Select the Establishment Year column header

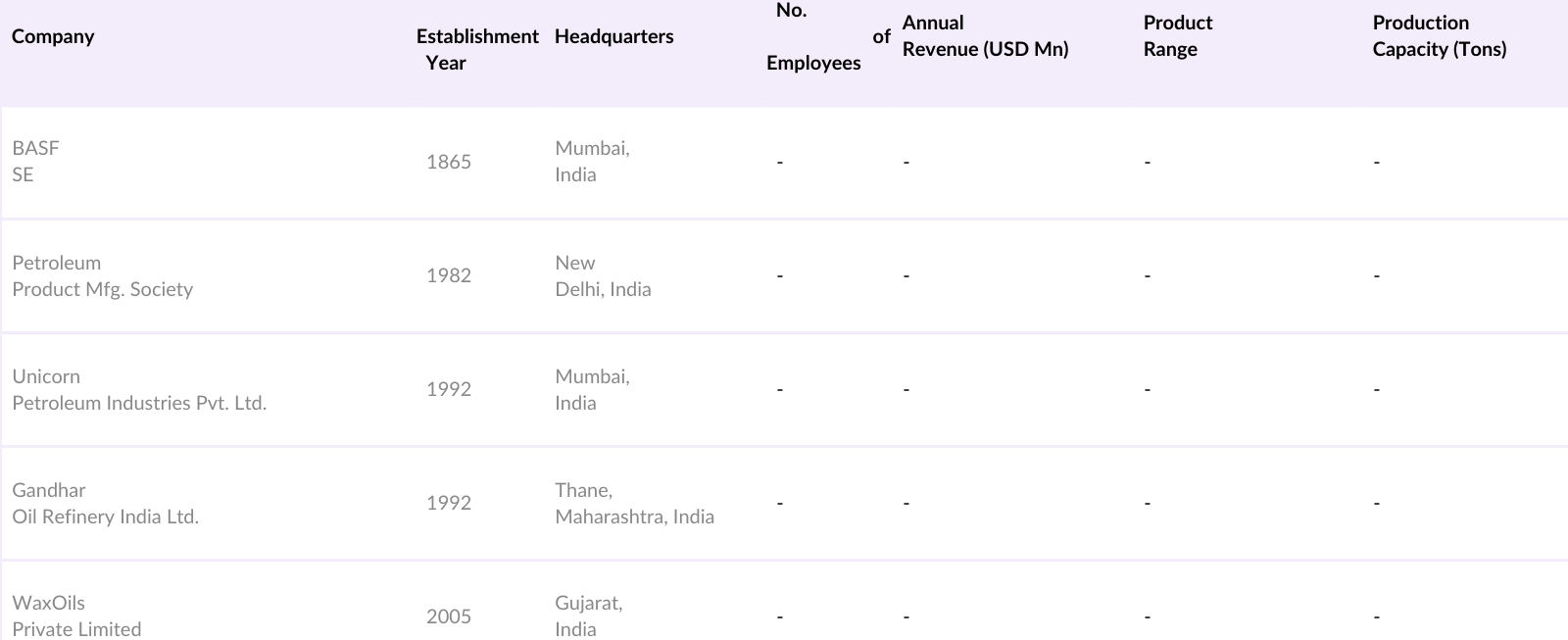click(477, 49)
